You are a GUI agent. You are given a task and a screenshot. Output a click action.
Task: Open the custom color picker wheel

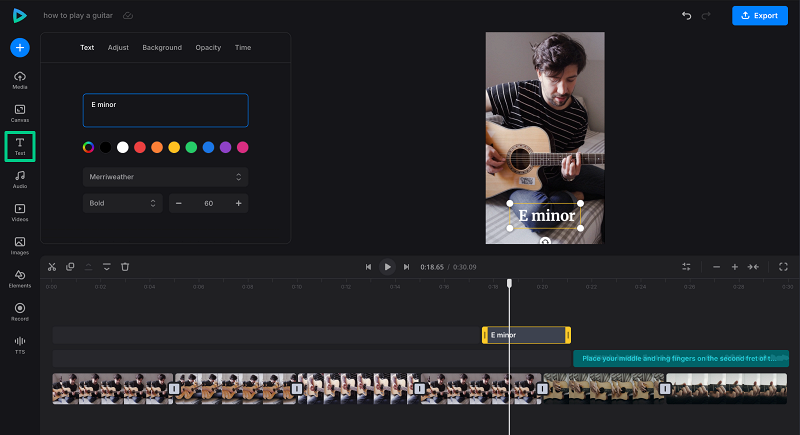point(88,147)
